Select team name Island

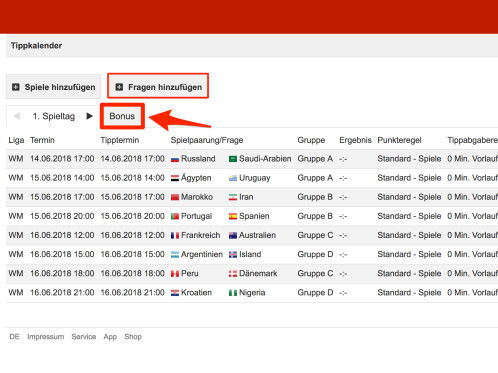pyautogui.click(x=250, y=254)
